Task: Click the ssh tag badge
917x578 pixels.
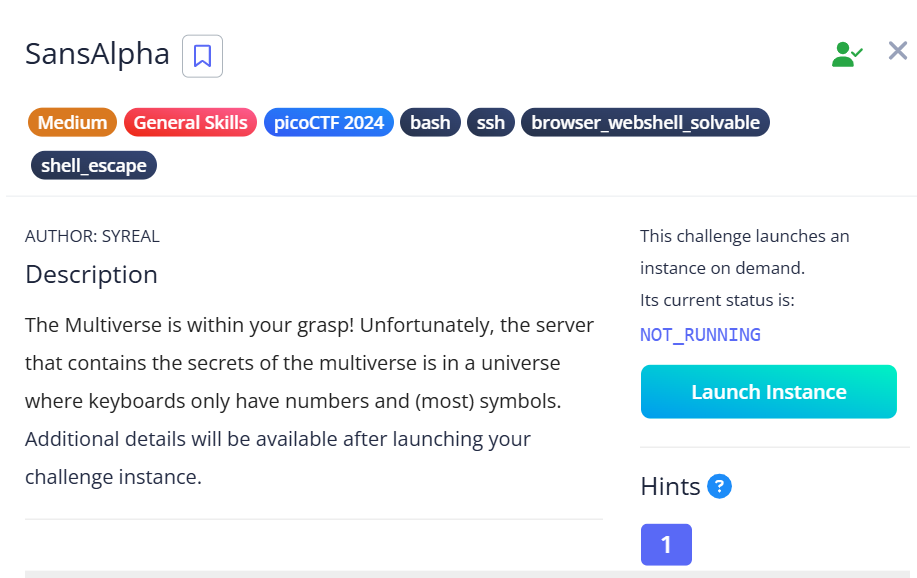Action: pos(490,122)
